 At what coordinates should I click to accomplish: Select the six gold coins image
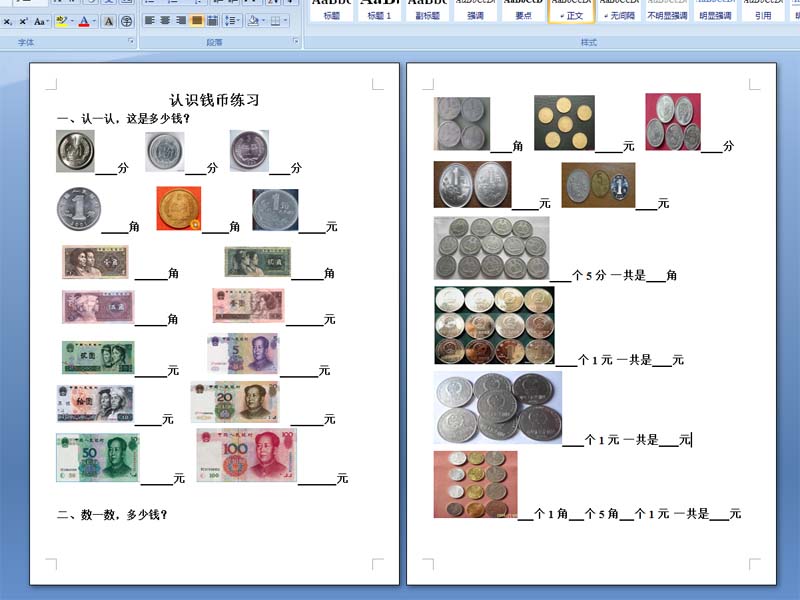pyautogui.click(x=564, y=122)
